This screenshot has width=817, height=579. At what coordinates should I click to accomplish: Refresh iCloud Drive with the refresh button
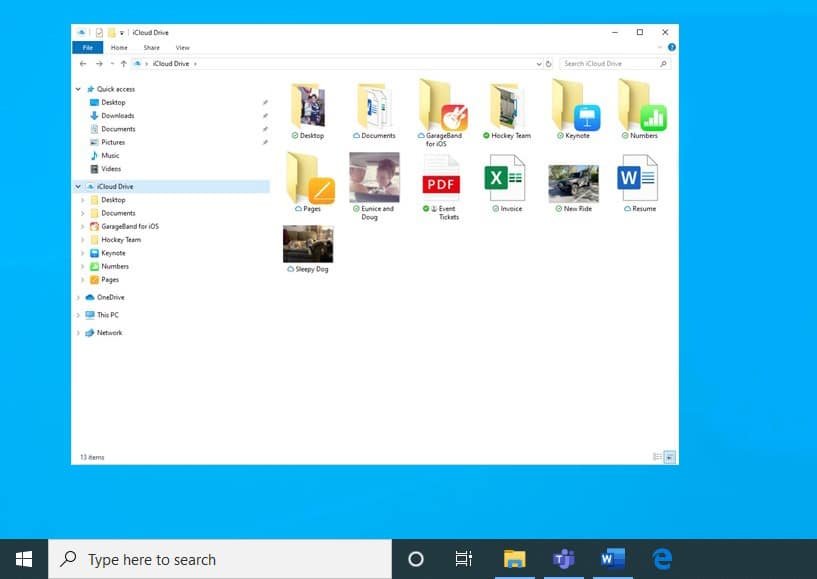pyautogui.click(x=547, y=63)
